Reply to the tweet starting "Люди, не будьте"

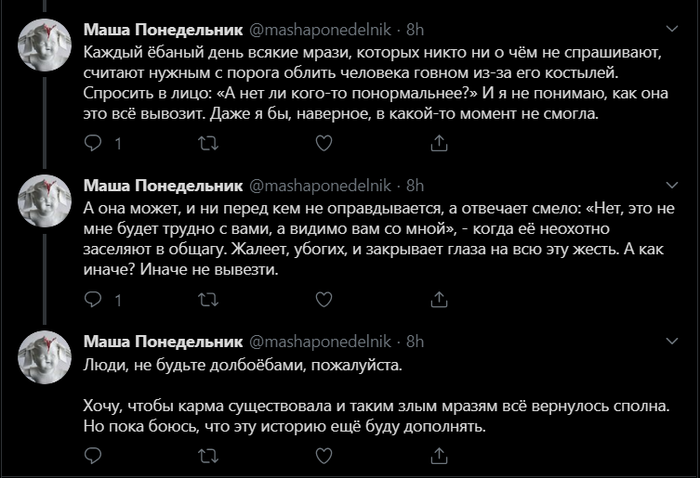point(92,455)
